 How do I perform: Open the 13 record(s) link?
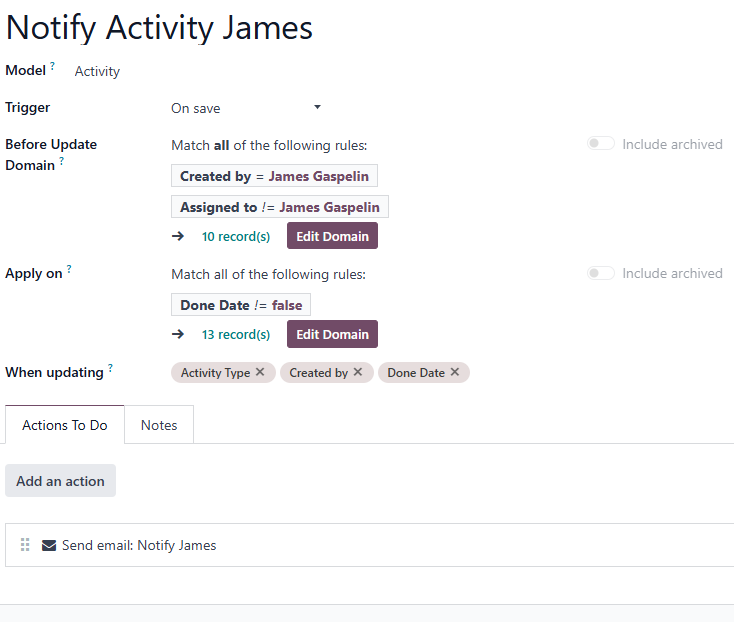[236, 334]
